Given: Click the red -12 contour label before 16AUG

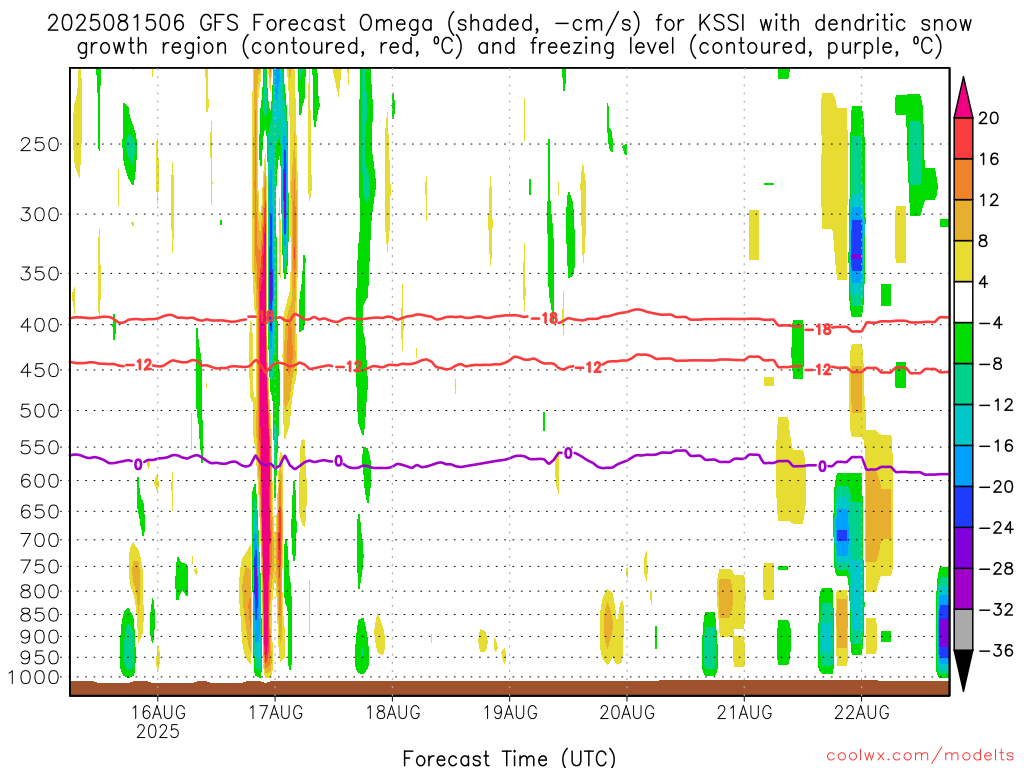Looking at the screenshot, I should 138,364.
